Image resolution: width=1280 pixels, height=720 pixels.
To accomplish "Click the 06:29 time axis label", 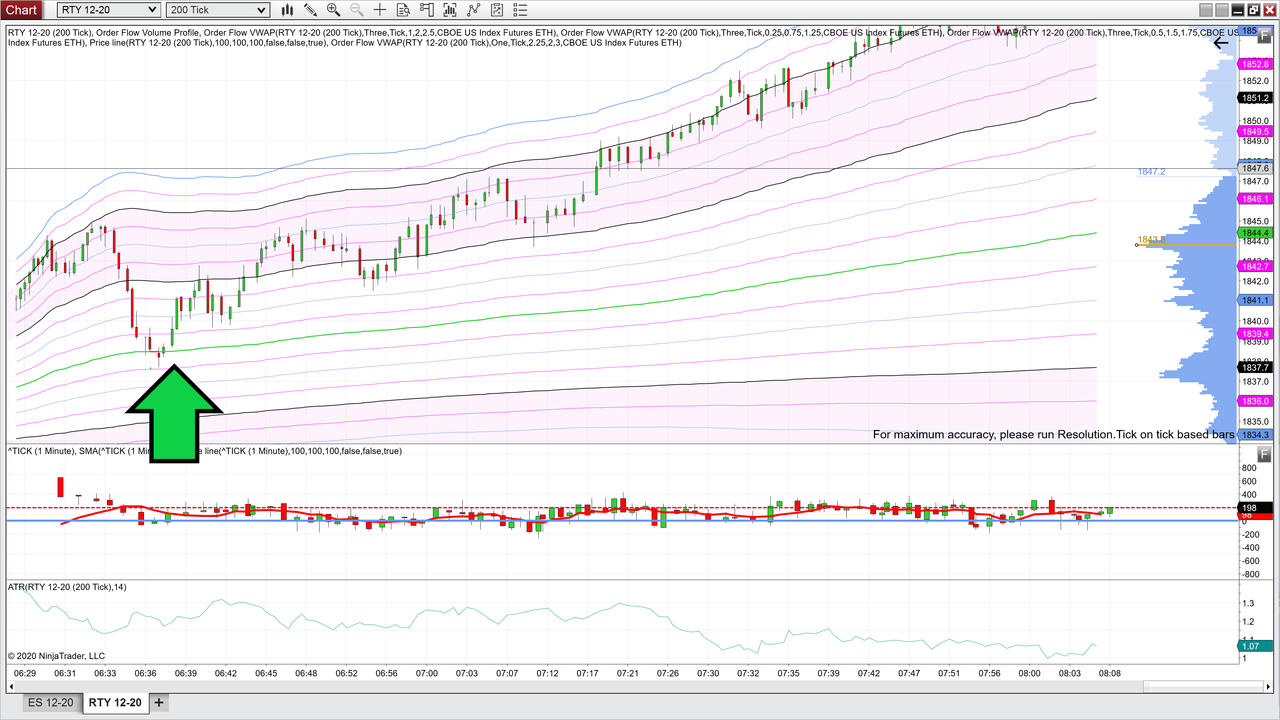I will click(x=26, y=674).
